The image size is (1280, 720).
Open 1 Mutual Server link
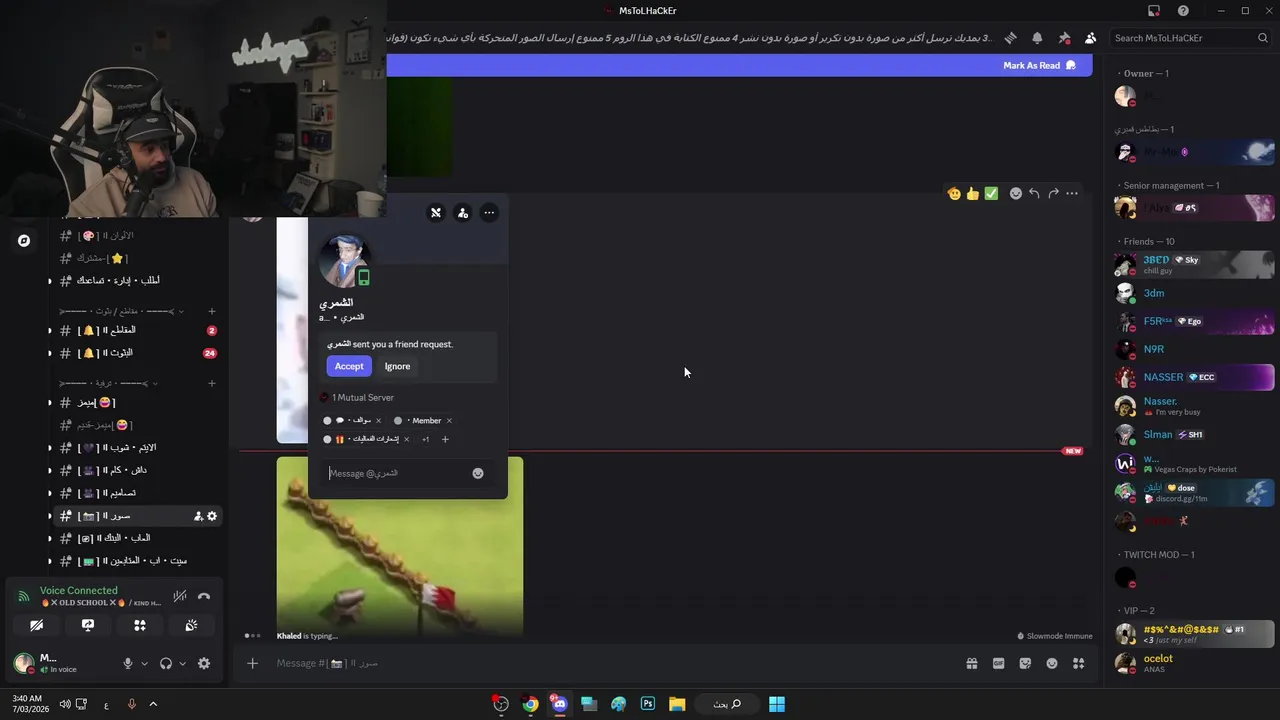tap(357, 398)
